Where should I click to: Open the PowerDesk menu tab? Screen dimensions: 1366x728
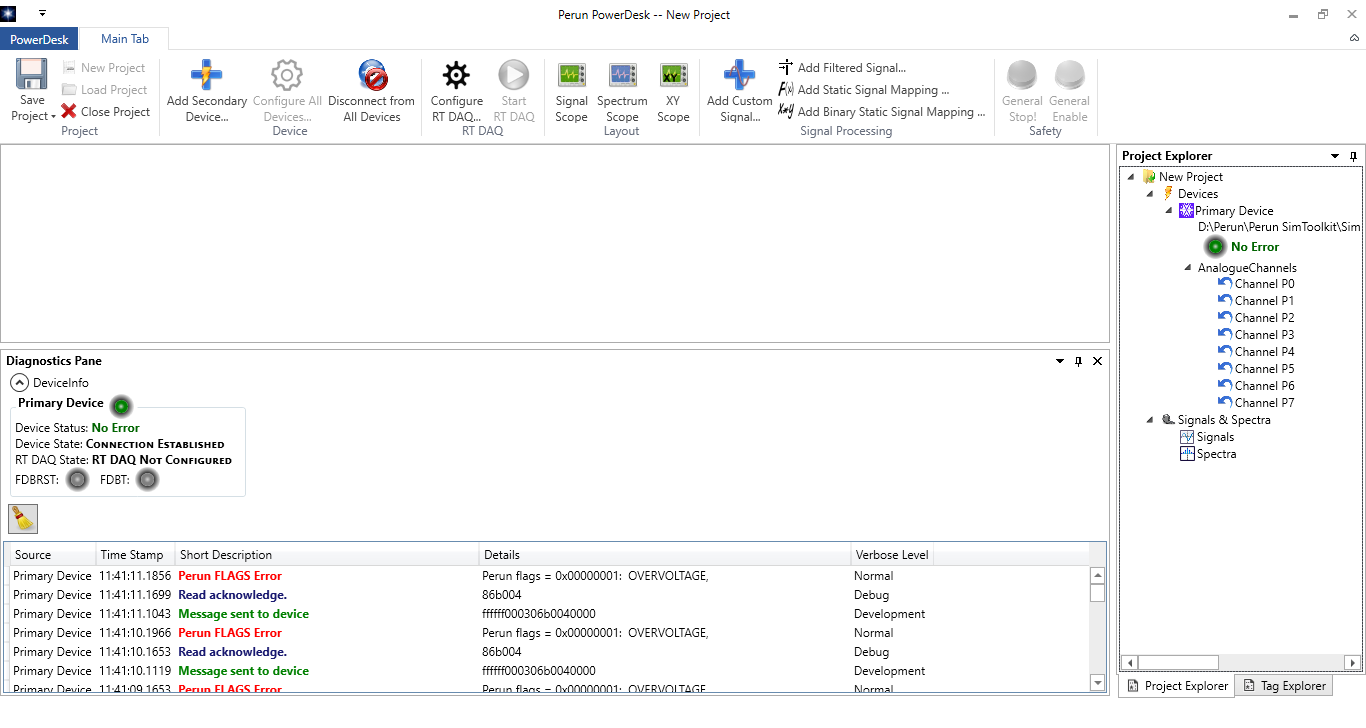pyautogui.click(x=39, y=39)
